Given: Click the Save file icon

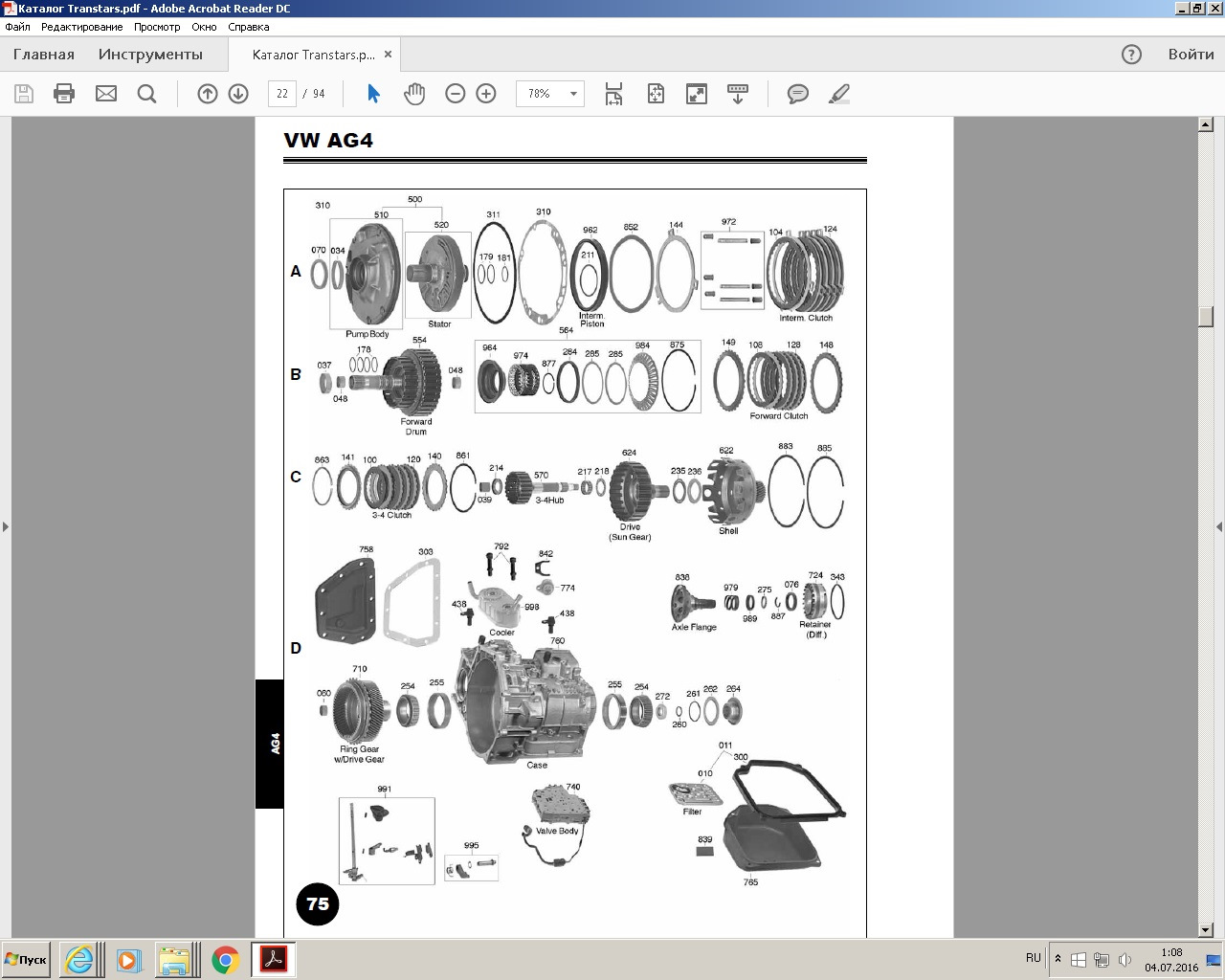Looking at the screenshot, I should 24,94.
